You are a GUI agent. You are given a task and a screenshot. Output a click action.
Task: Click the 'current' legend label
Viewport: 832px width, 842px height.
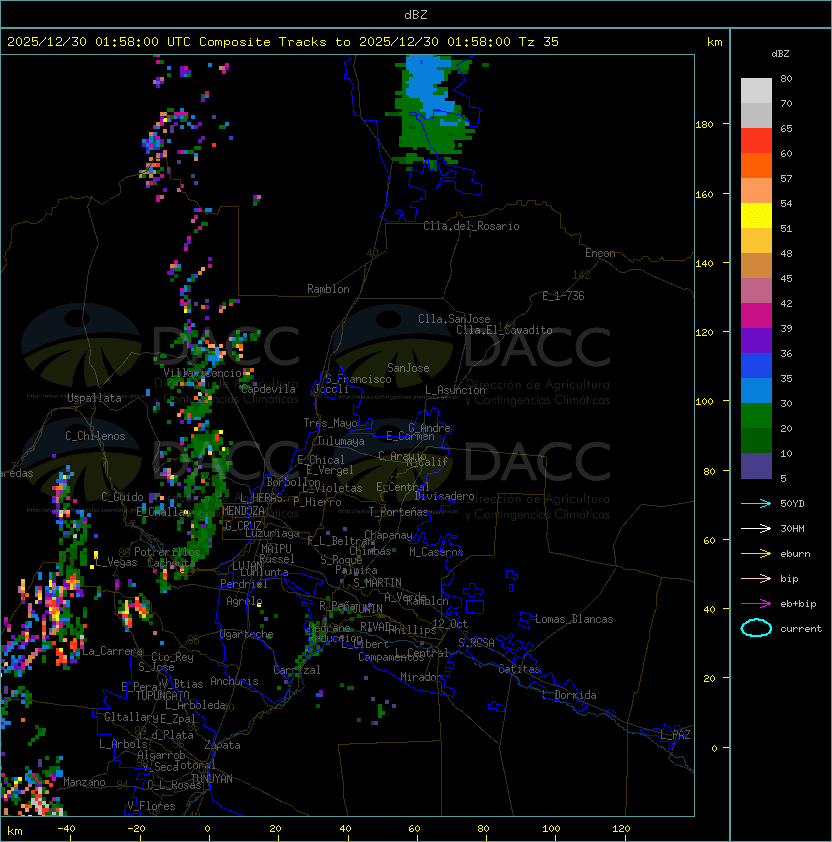click(801, 628)
